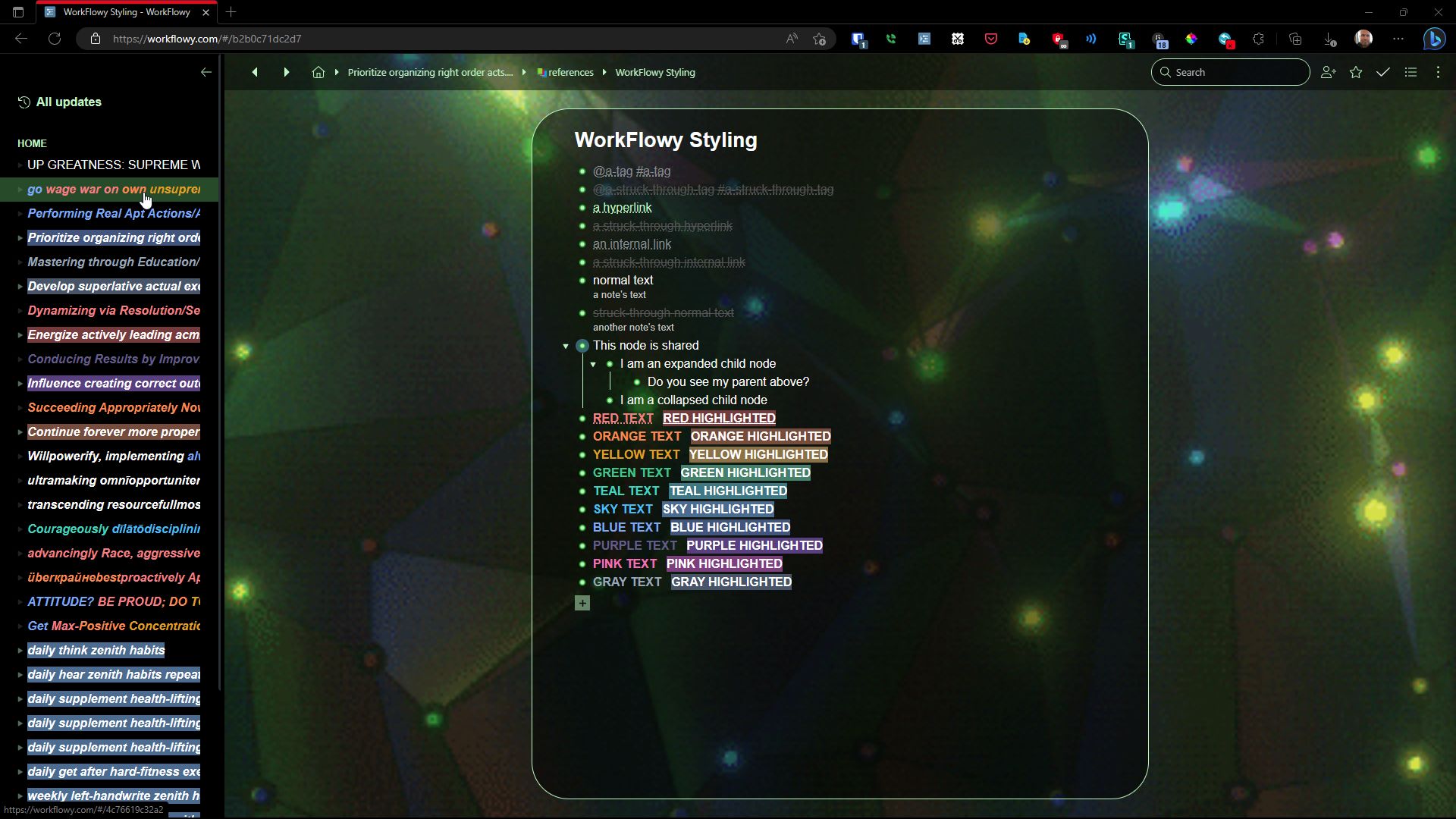
Task: Click the '@a.tag' tag
Action: [x=613, y=171]
